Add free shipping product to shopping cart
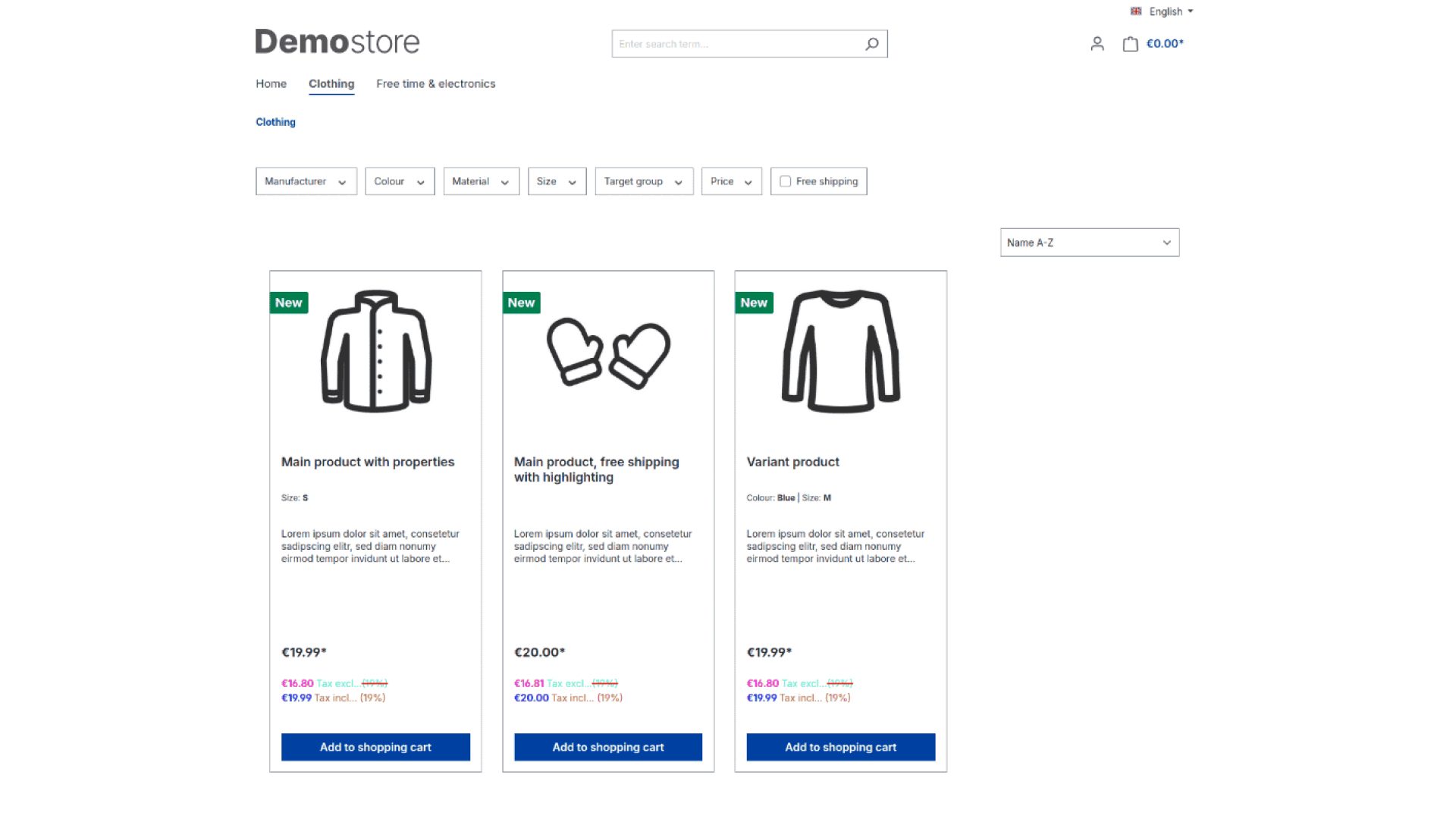 point(608,747)
